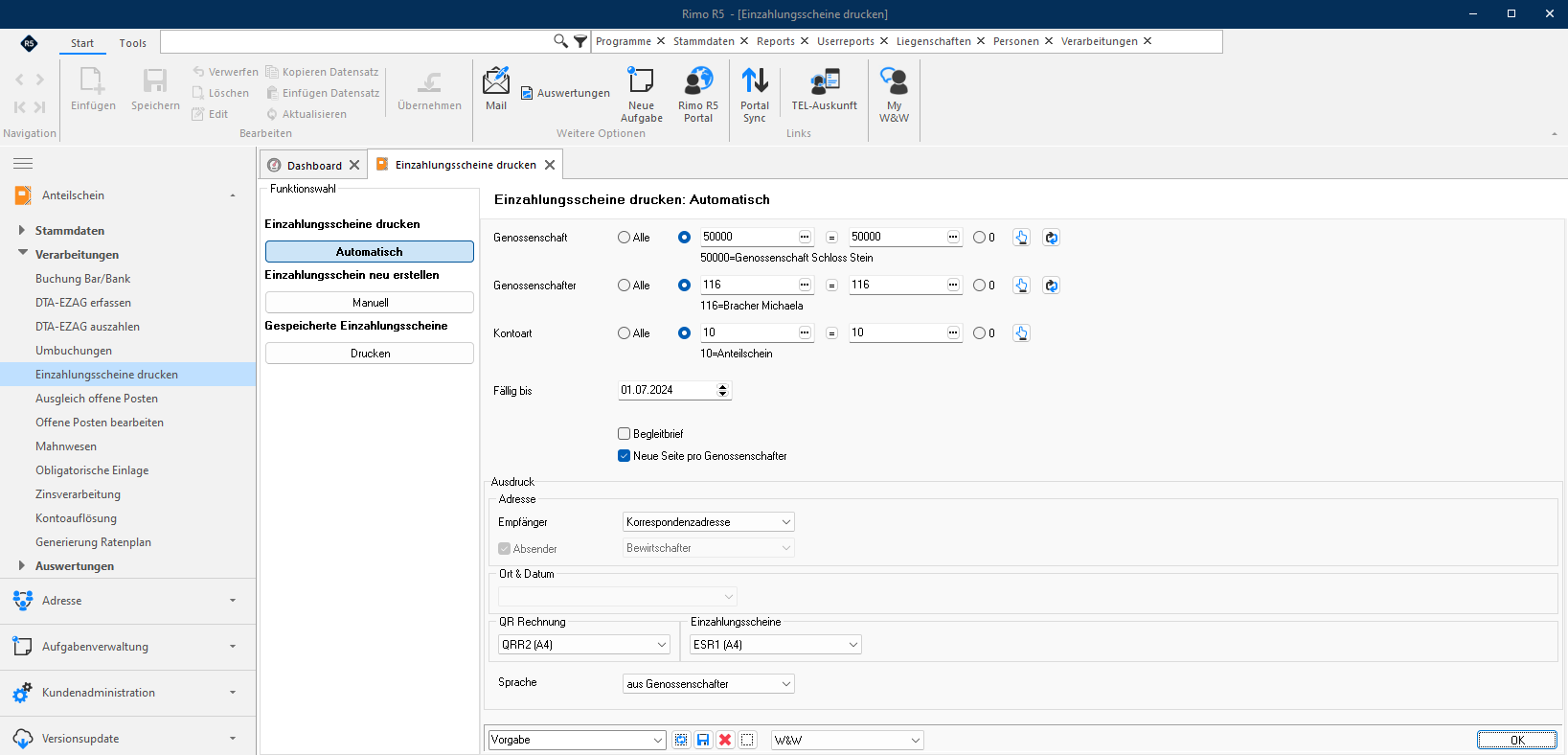Open the Sprache dropdown
The width and height of the screenshot is (1568, 755).
(x=709, y=684)
